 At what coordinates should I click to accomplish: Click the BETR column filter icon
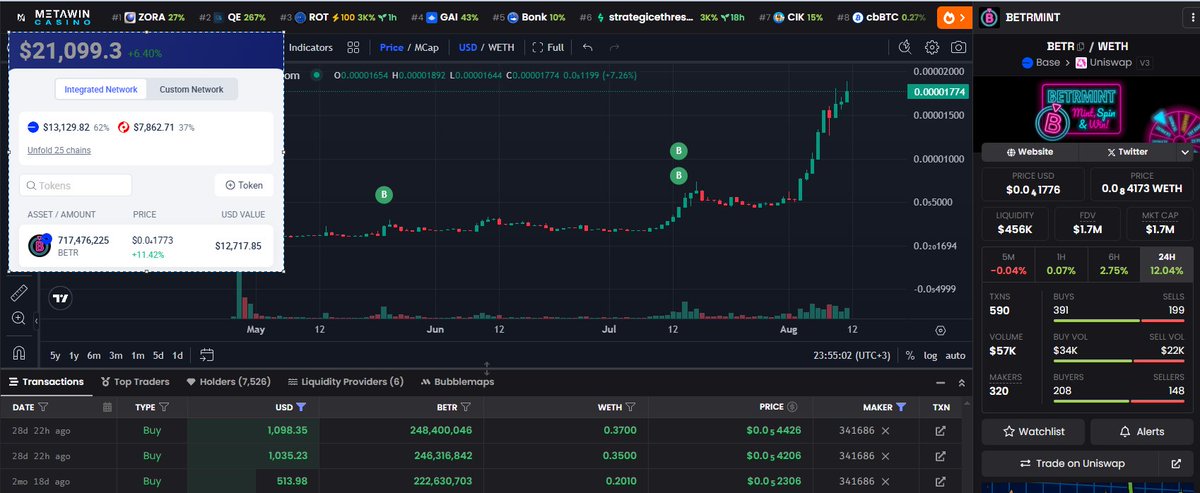coord(467,407)
